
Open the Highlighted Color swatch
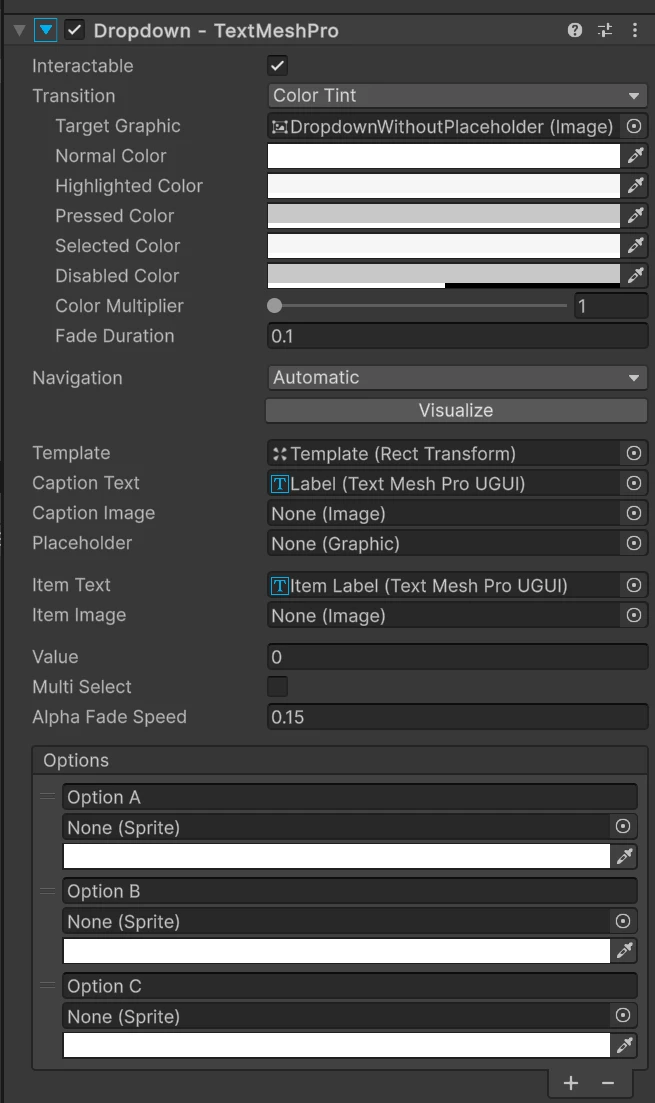click(x=444, y=186)
